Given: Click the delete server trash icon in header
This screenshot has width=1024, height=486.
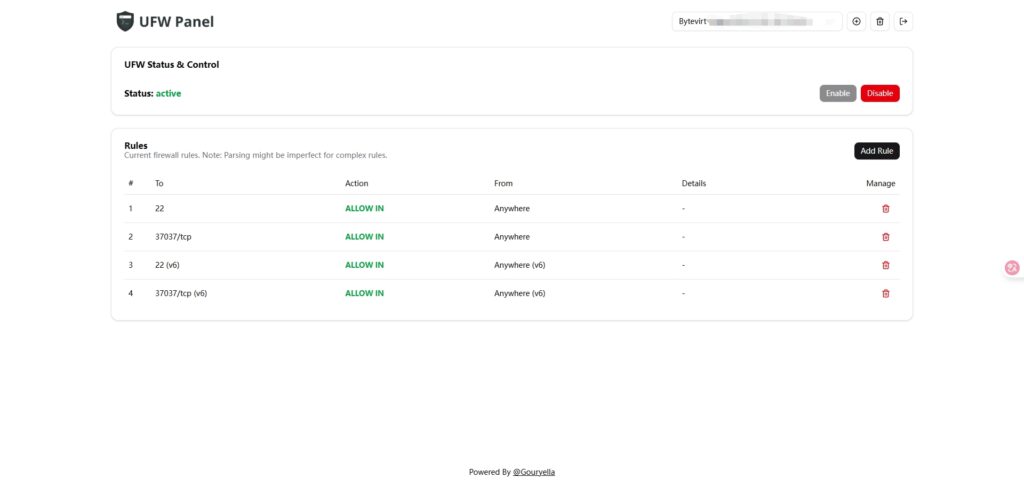Looking at the screenshot, I should (880, 21).
